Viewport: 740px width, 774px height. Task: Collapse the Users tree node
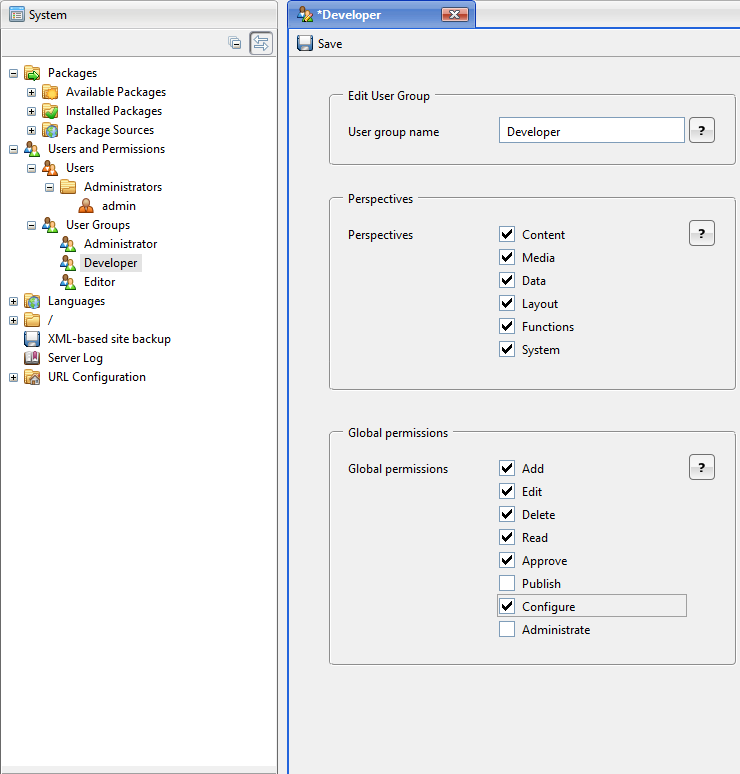click(x=32, y=168)
